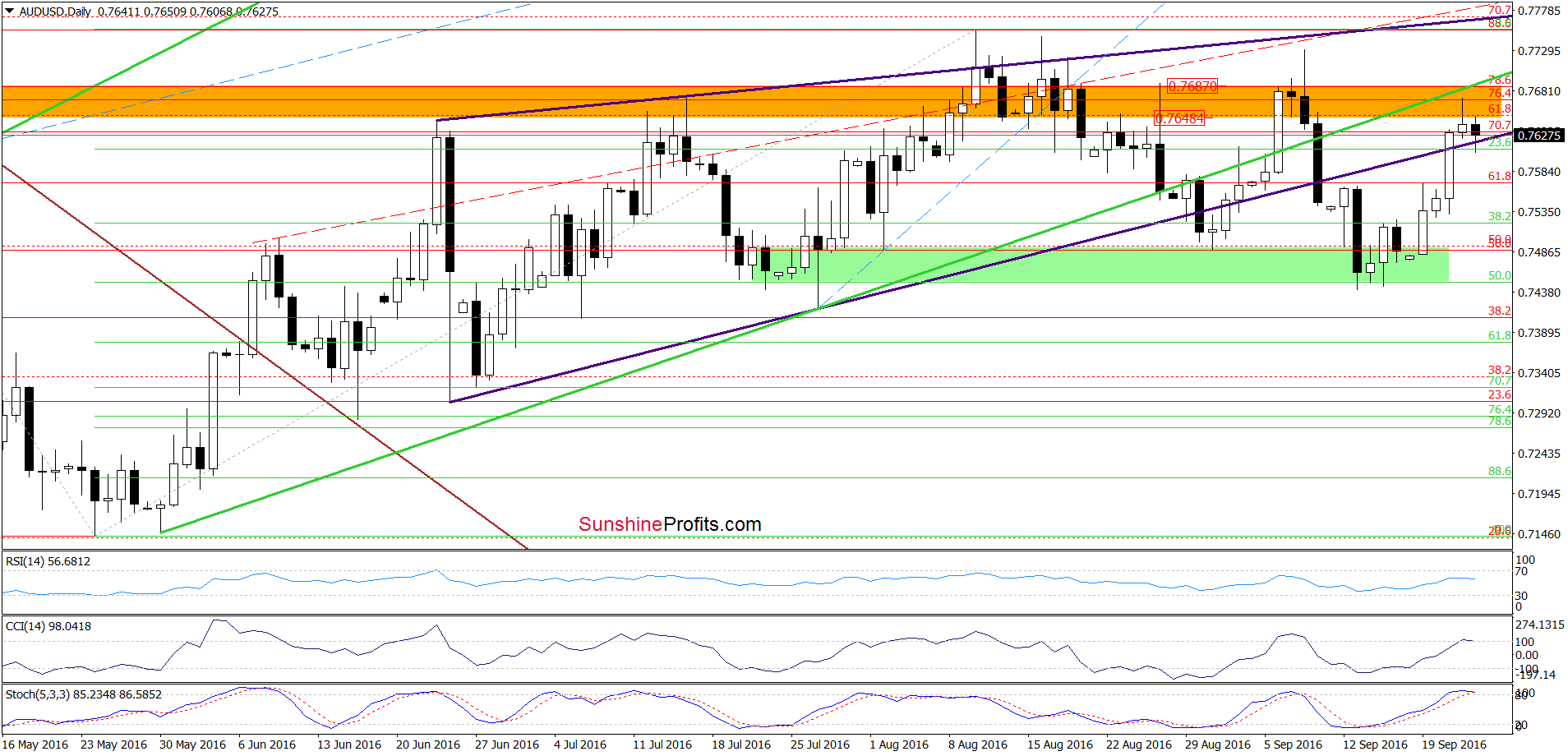
Task: Click the green 88.6 Fibonacci level label
Action: coord(1500,471)
